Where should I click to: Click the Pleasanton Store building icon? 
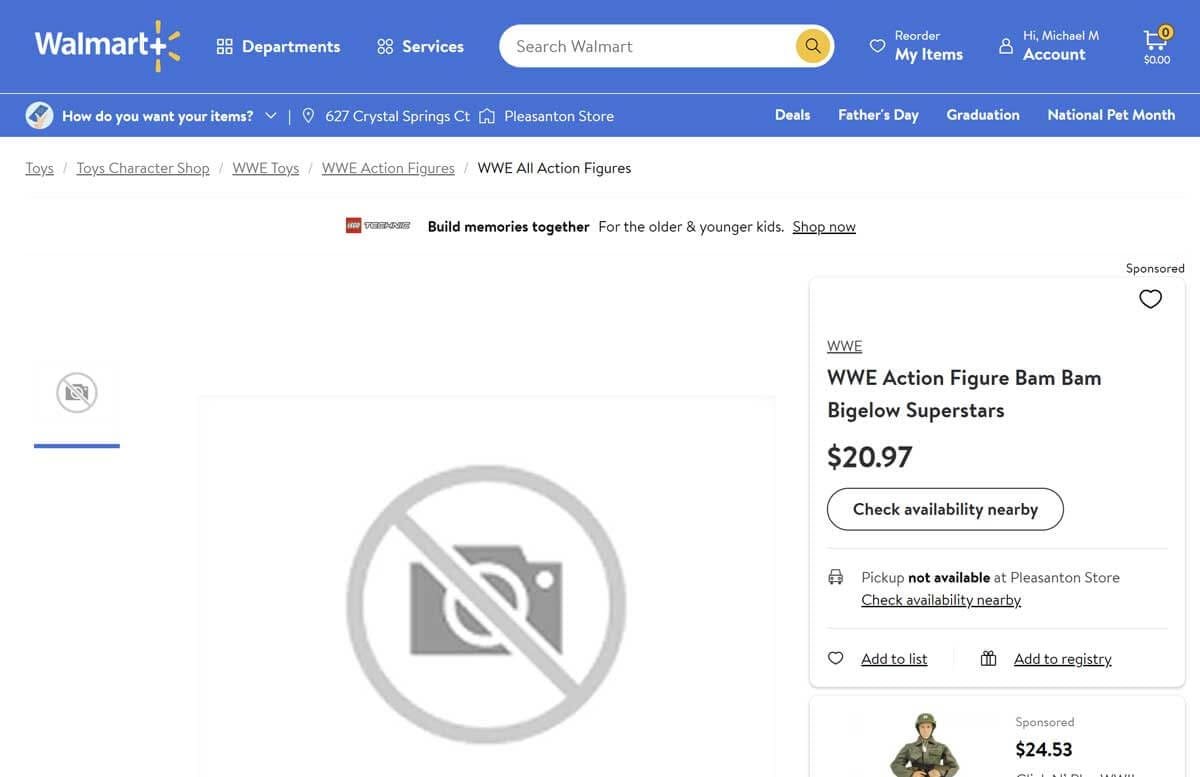tap(487, 115)
